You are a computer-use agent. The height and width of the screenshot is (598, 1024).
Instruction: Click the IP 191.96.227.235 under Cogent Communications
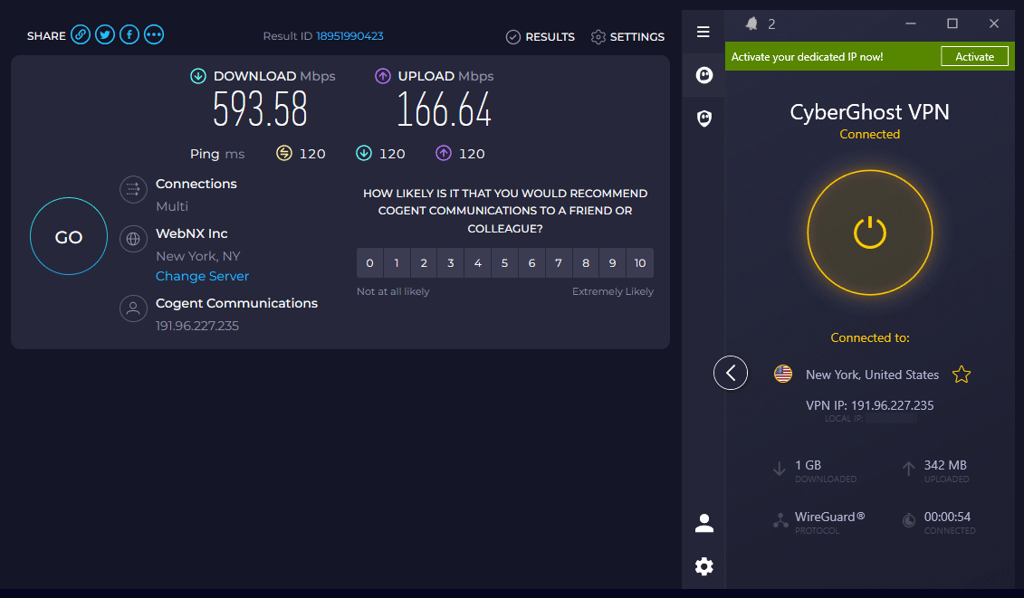tap(197, 326)
